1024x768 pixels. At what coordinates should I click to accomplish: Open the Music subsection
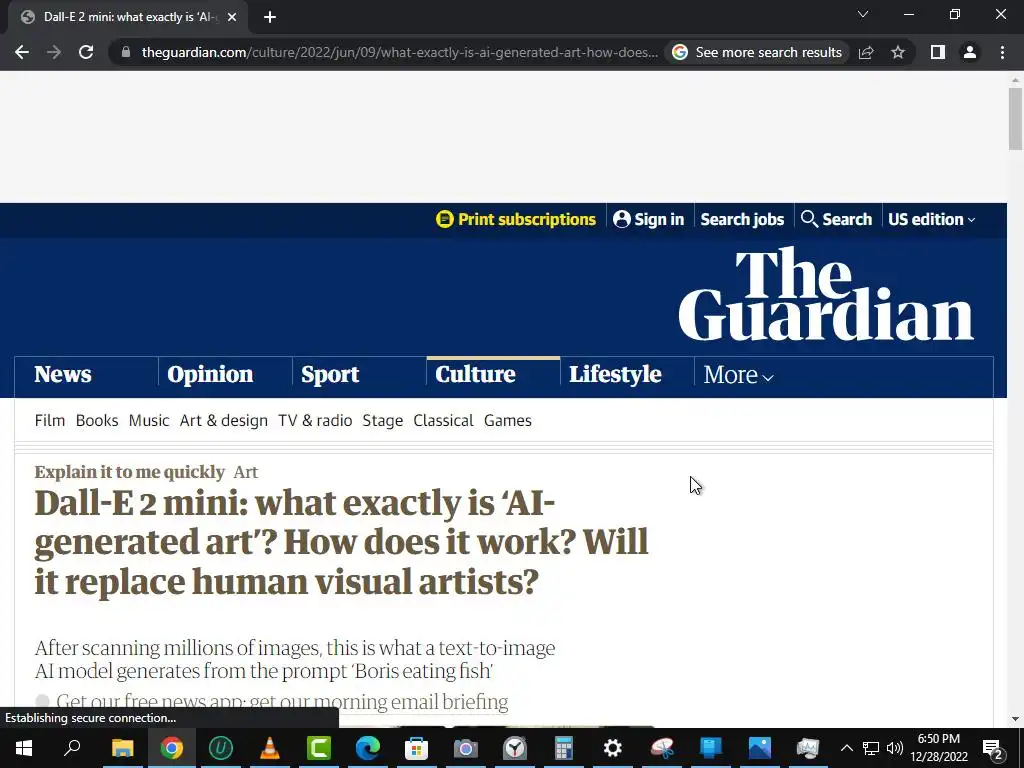(149, 421)
